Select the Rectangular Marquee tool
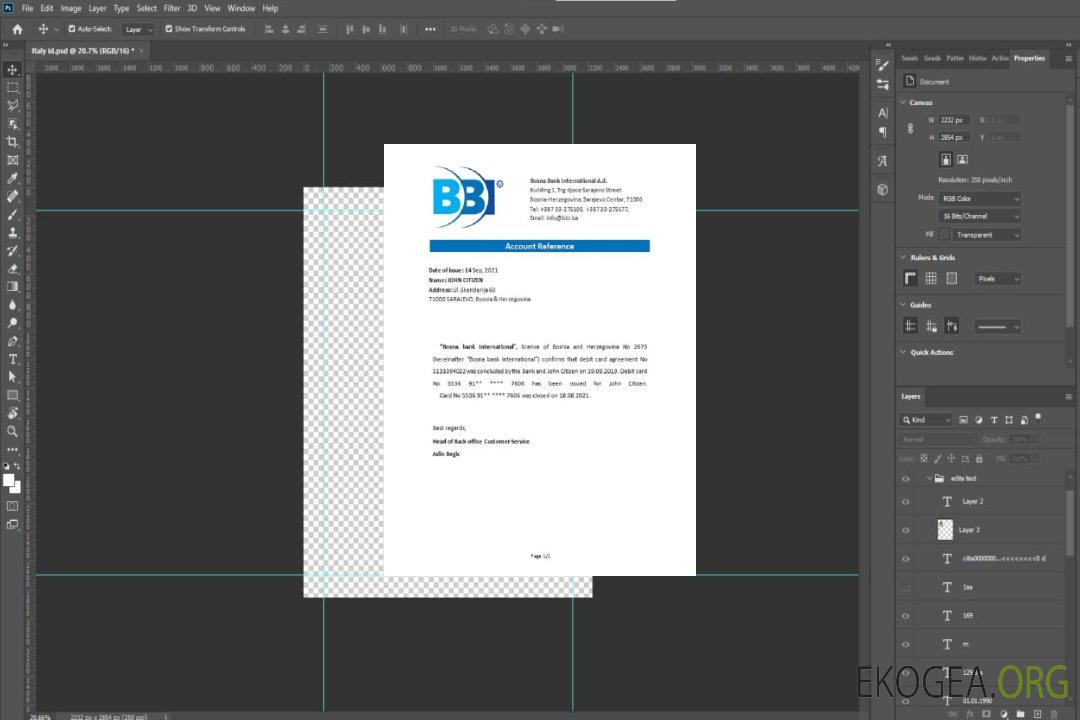 point(13,88)
